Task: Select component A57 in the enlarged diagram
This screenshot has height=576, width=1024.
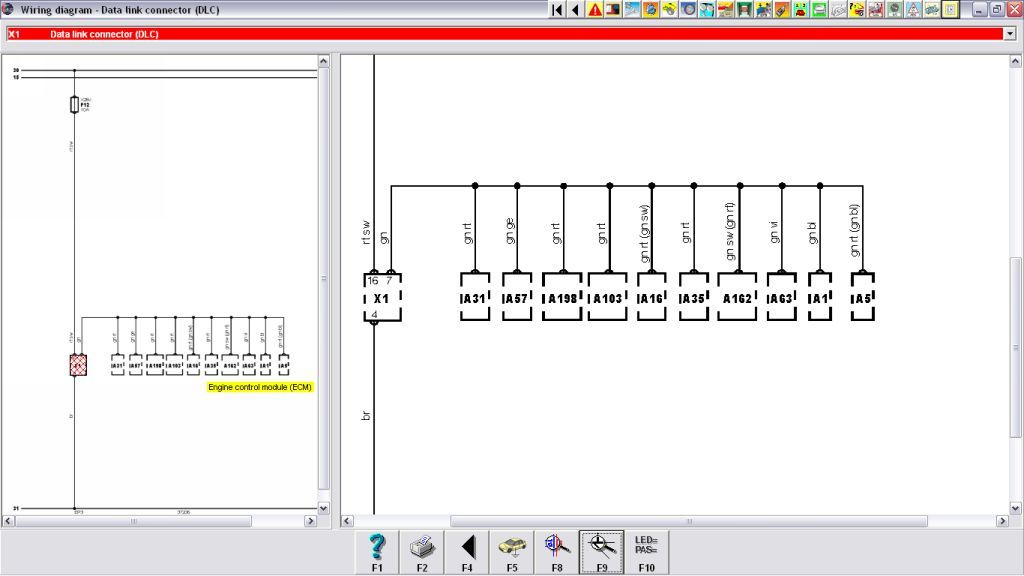Action: point(517,298)
